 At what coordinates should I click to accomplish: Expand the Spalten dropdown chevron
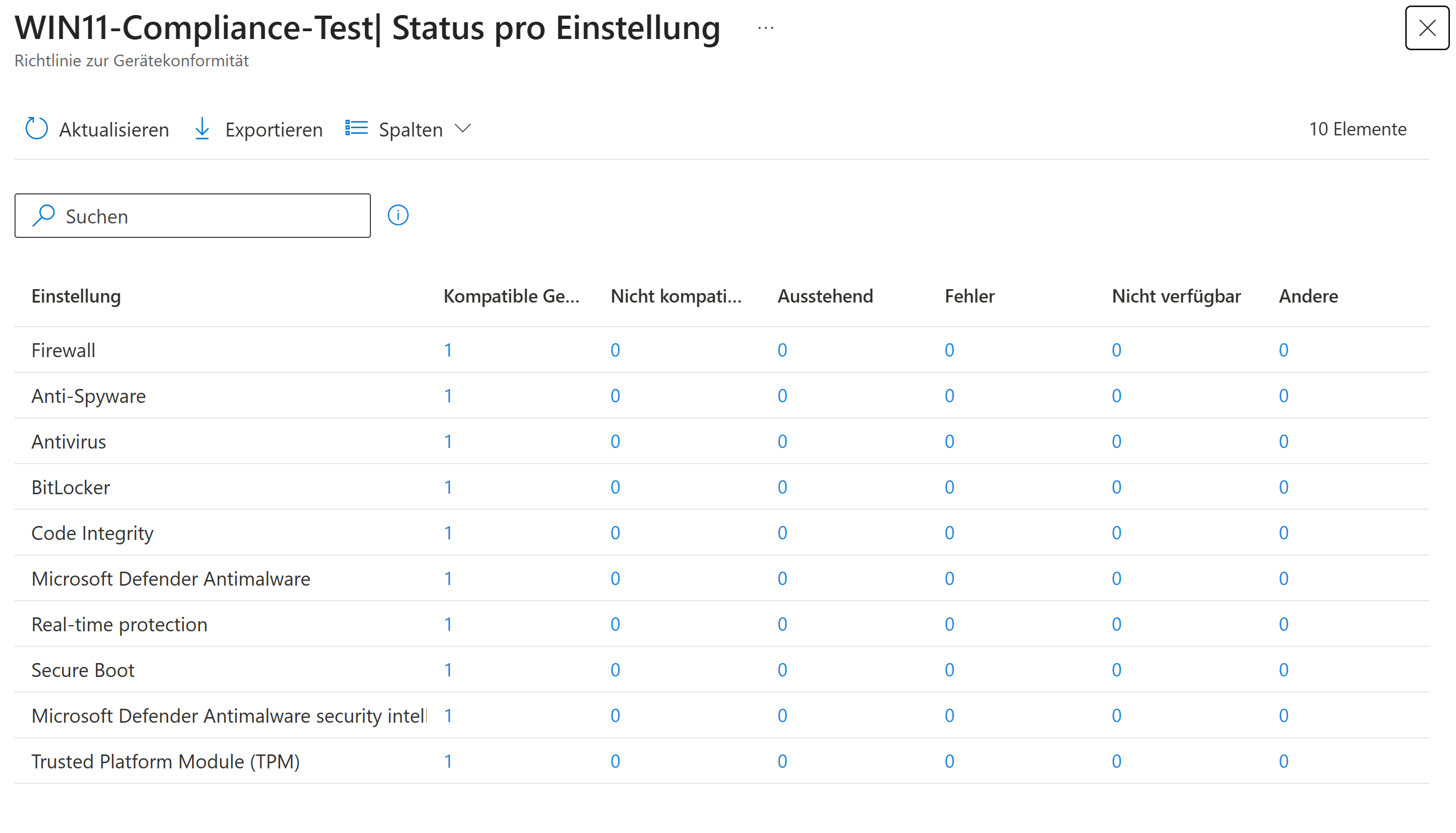[463, 129]
